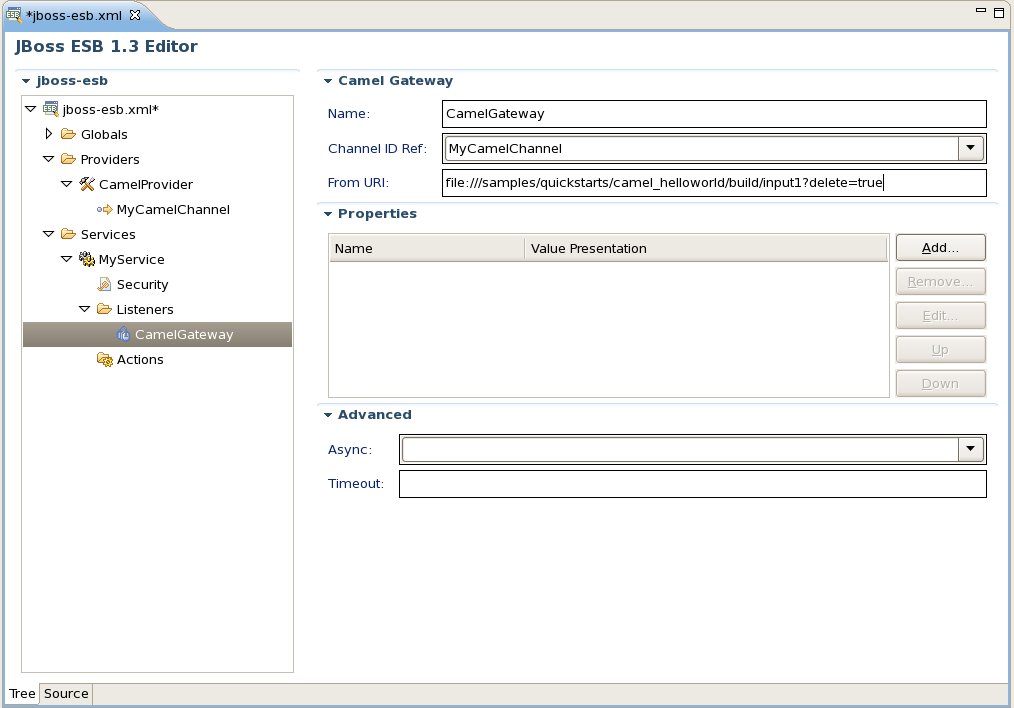Select the MyCamelChannel tree item

[173, 209]
